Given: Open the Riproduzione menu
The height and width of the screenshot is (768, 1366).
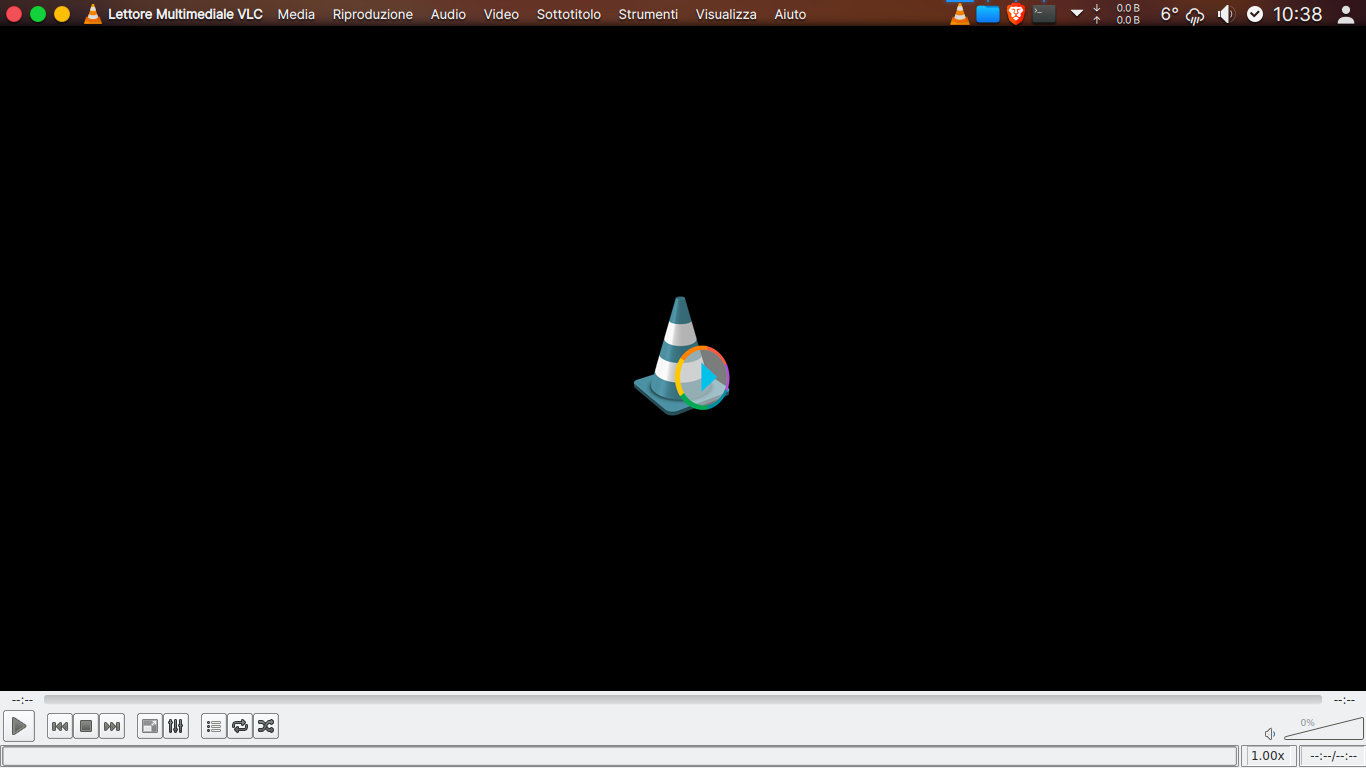Looking at the screenshot, I should click(x=373, y=14).
